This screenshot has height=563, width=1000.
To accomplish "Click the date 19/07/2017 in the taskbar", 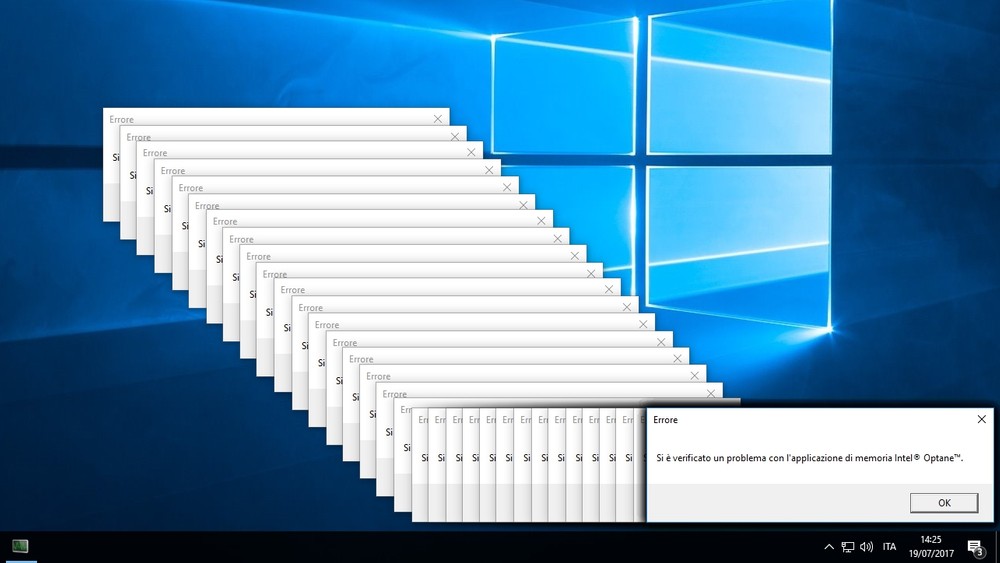I will point(931,553).
